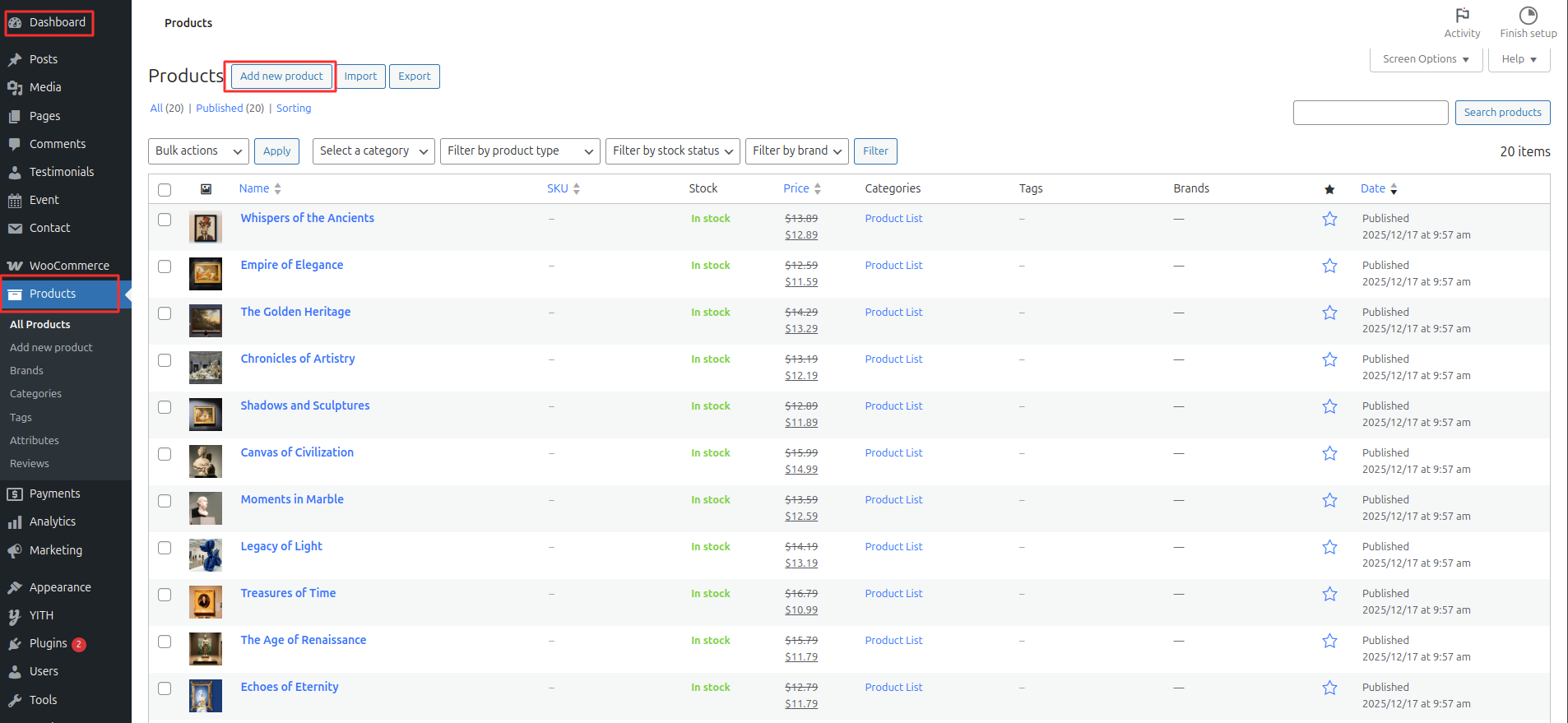This screenshot has width=1568, height=723.
Task: Open the Finish setup progress icon
Action: click(1528, 16)
